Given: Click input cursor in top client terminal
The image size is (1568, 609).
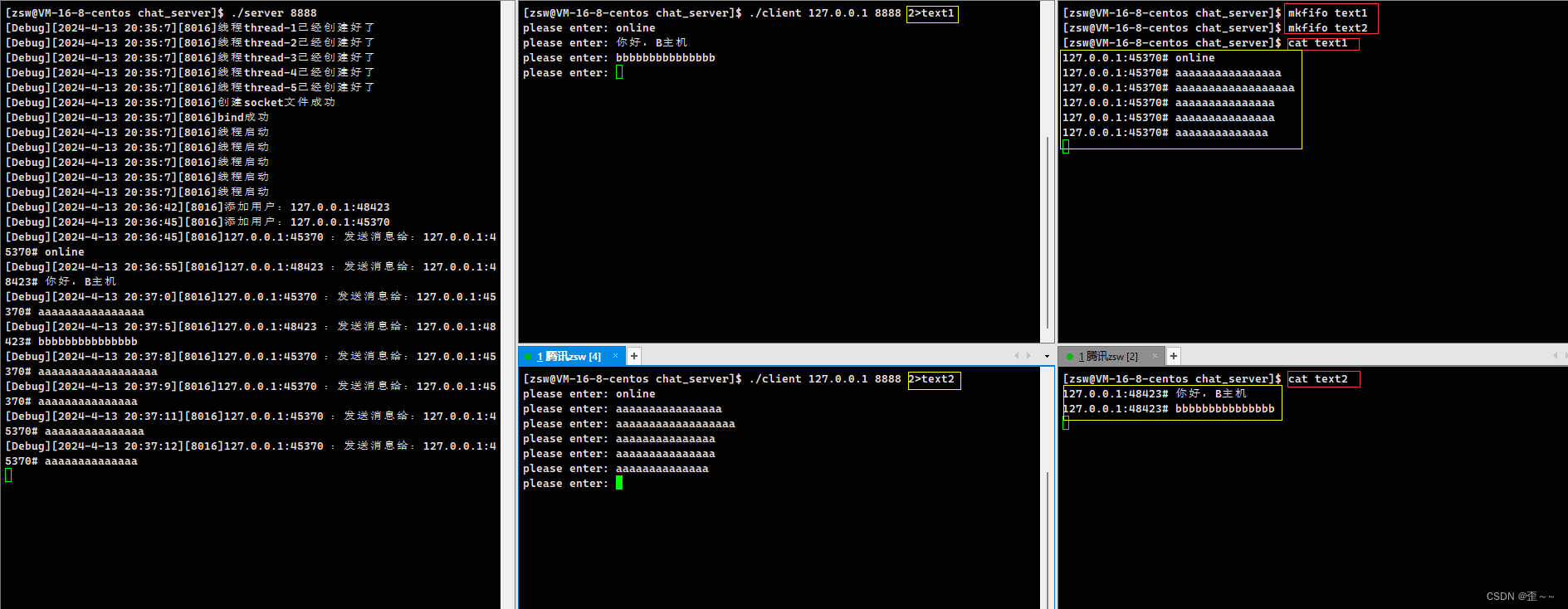Looking at the screenshot, I should coord(619,73).
